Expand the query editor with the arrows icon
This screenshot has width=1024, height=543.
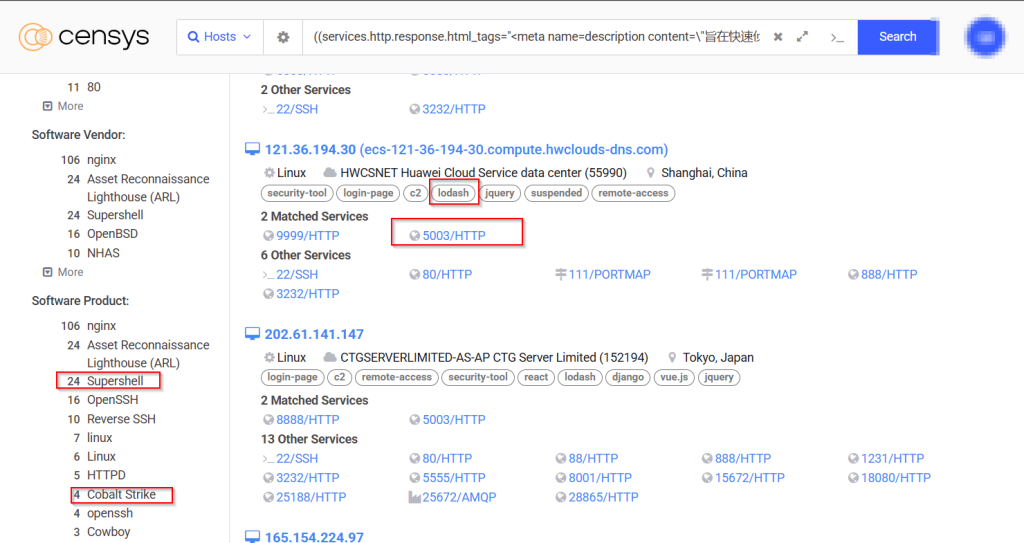click(803, 37)
